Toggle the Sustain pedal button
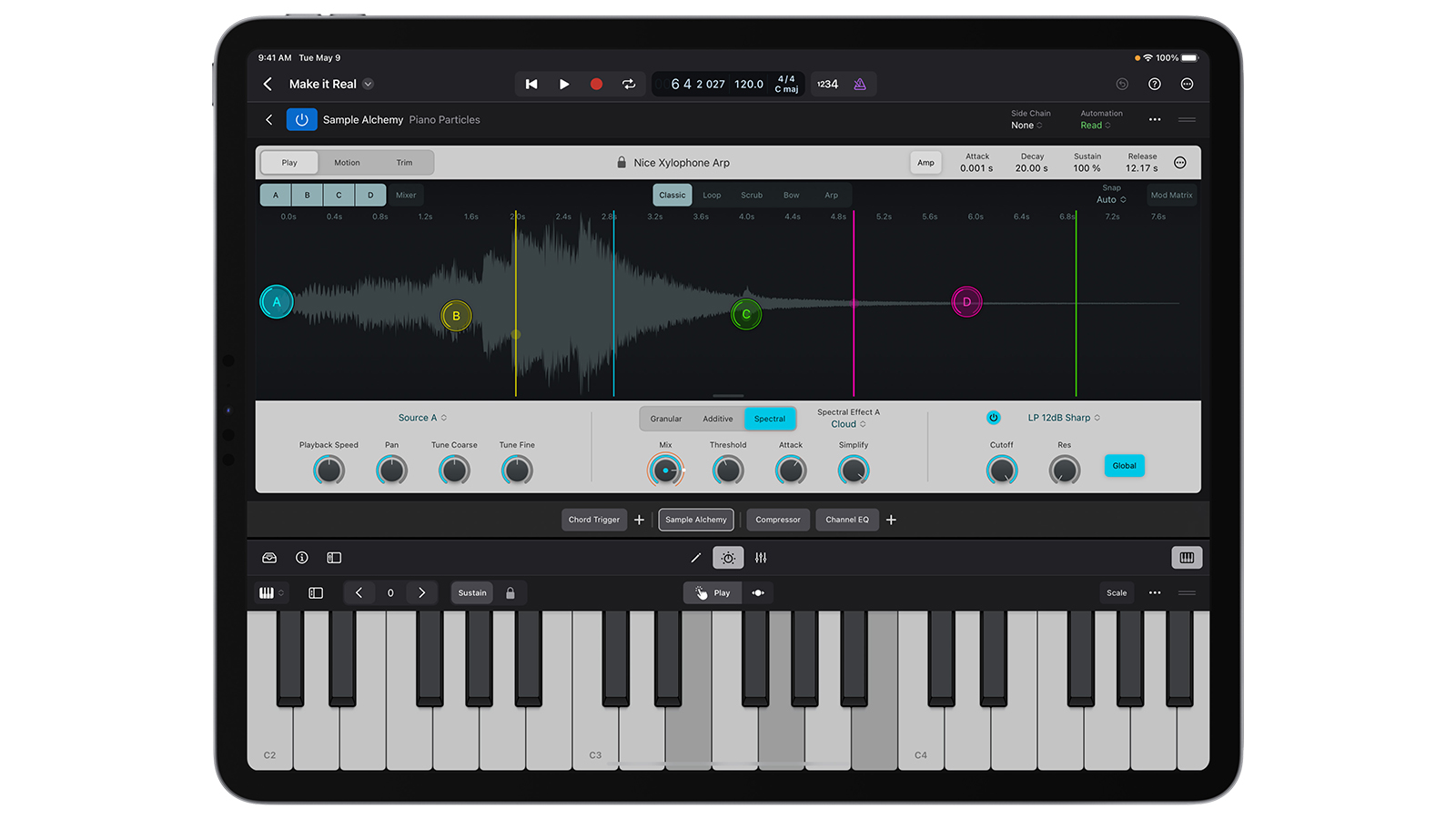This screenshot has width=1456, height=819. tap(471, 592)
